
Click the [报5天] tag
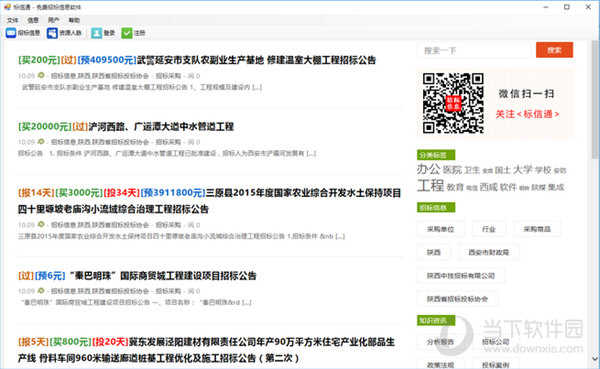tap(33, 341)
